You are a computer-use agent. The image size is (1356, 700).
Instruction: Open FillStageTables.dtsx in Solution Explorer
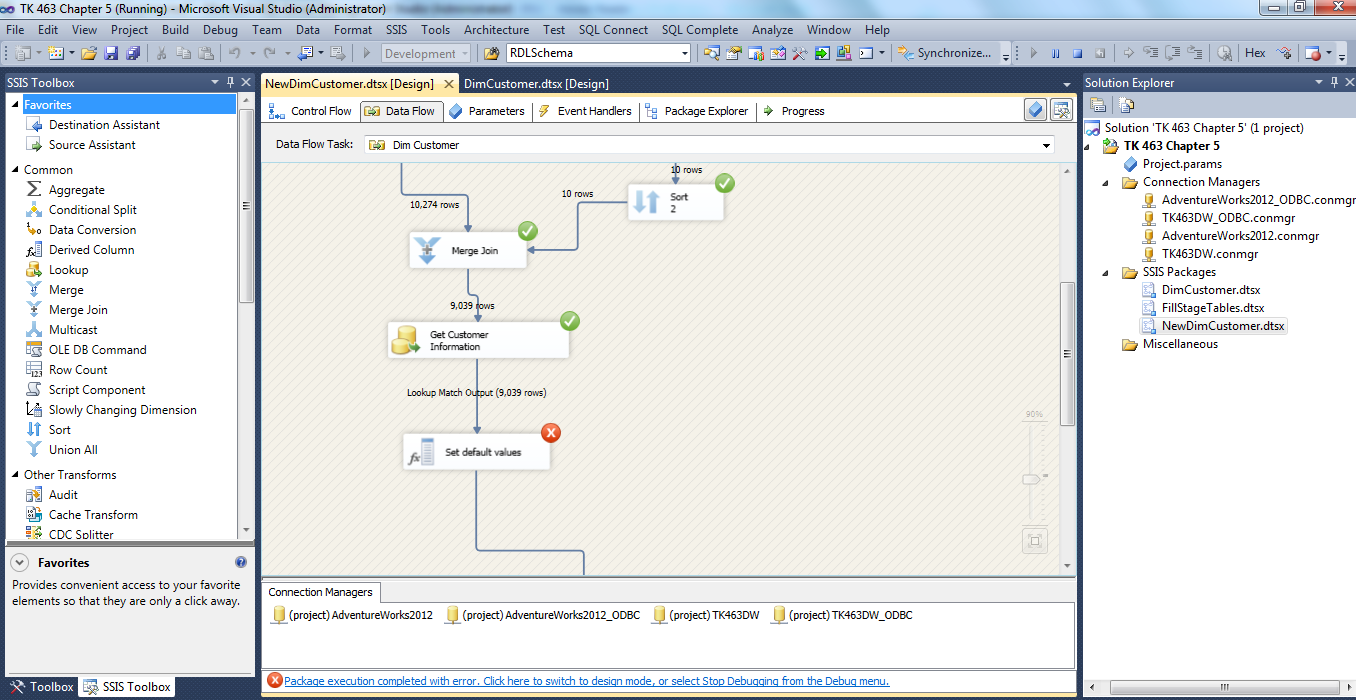pyautogui.click(x=1213, y=308)
